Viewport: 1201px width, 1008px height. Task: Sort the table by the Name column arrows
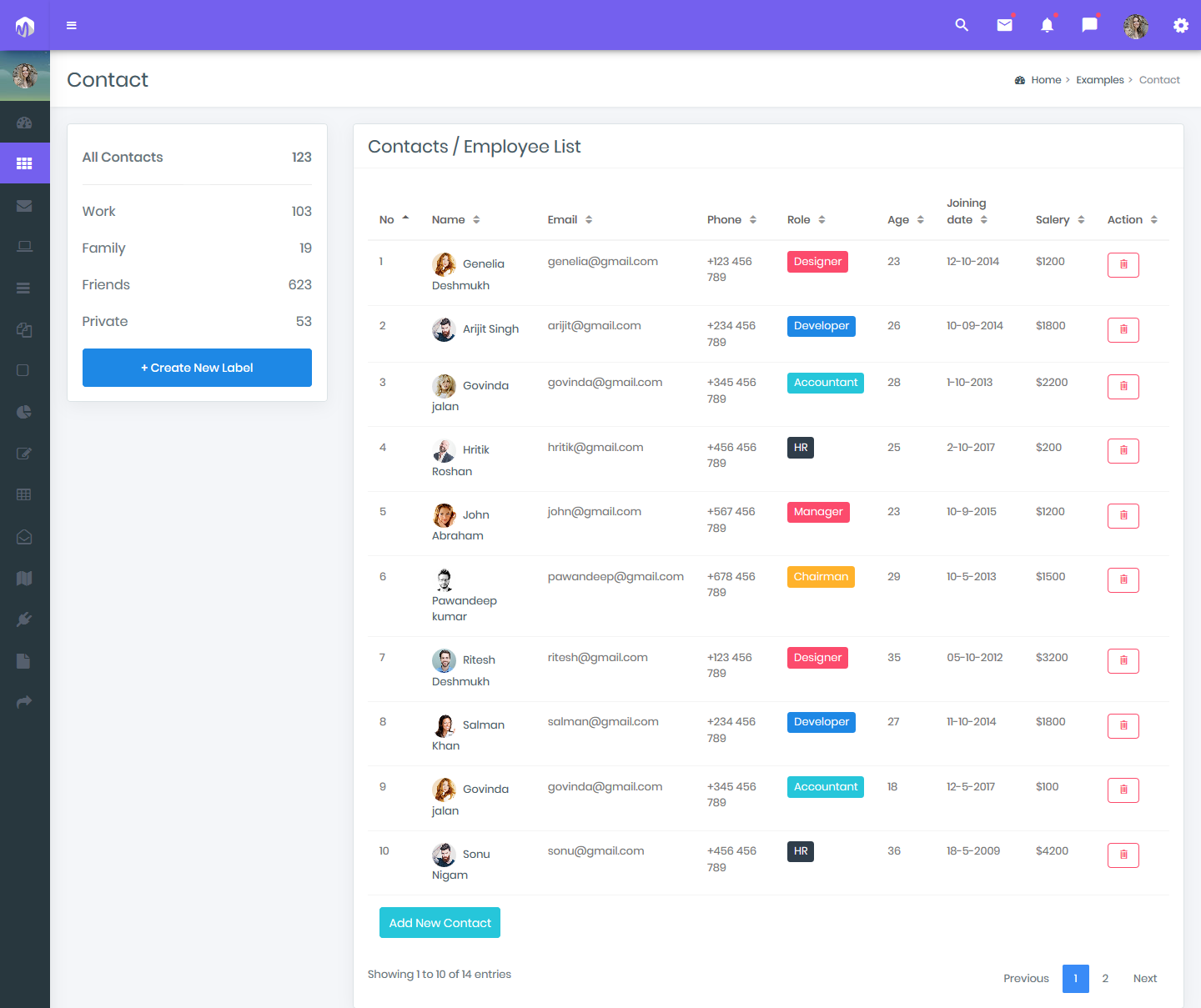[x=476, y=219]
